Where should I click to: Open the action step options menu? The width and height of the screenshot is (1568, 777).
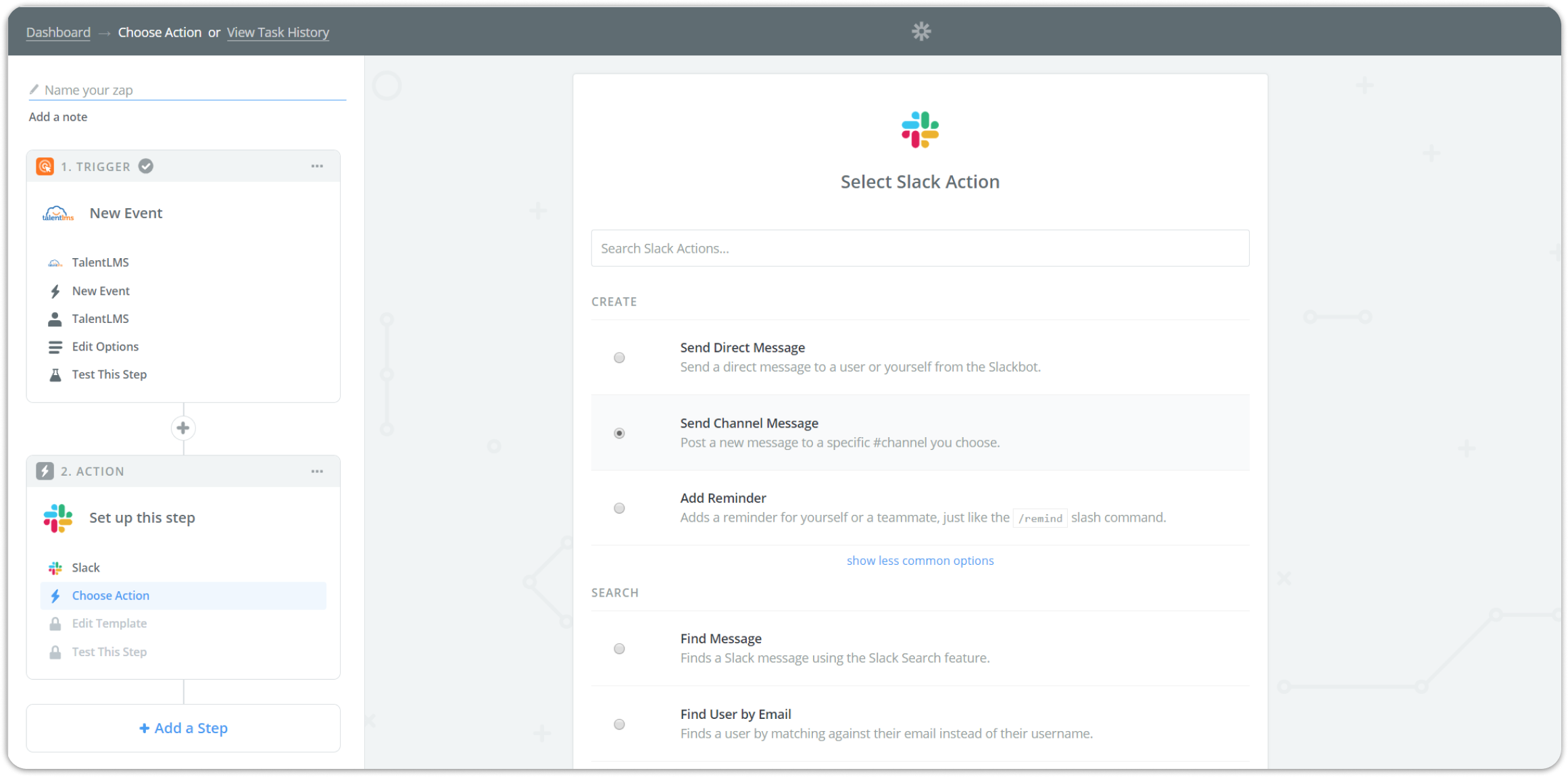tap(317, 471)
